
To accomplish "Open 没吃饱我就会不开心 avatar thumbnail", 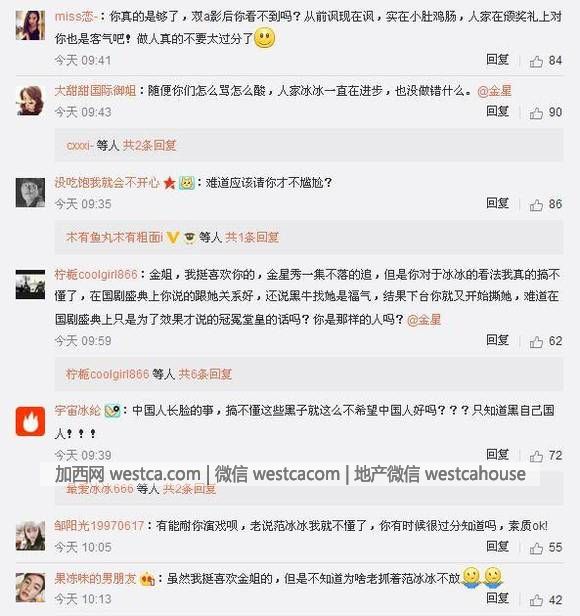I will pyautogui.click(x=30, y=192).
